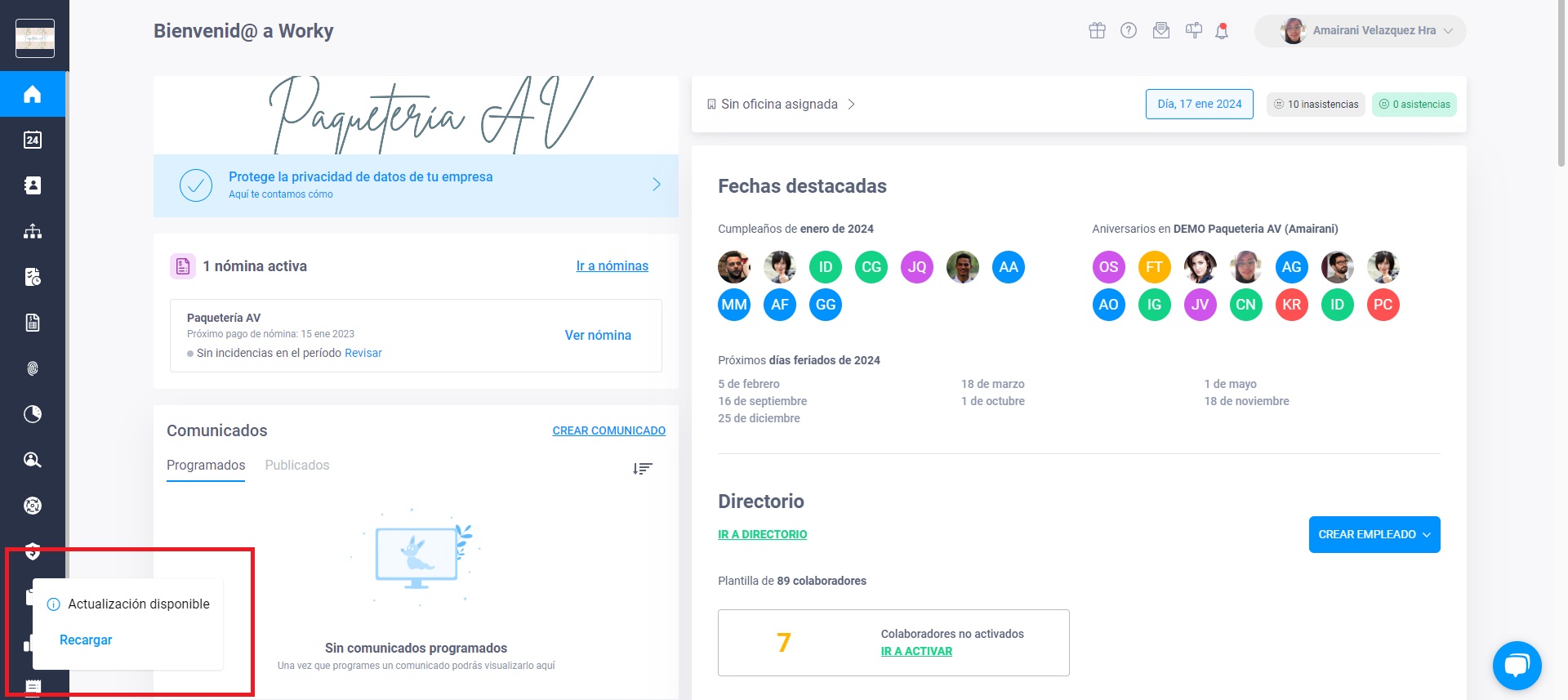The image size is (1568, 700).
Task: Click the AF birthday avatar
Action: pos(780,305)
